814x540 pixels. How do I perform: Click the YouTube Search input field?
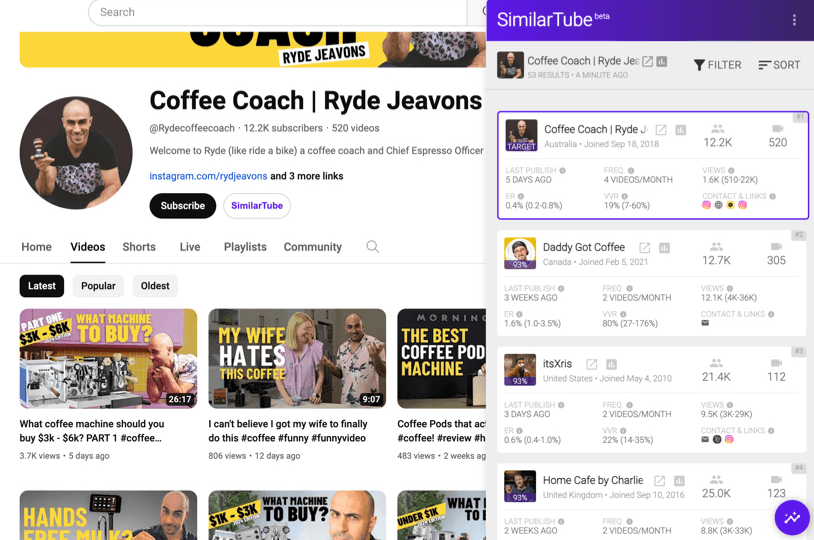pyautogui.click(x=278, y=12)
